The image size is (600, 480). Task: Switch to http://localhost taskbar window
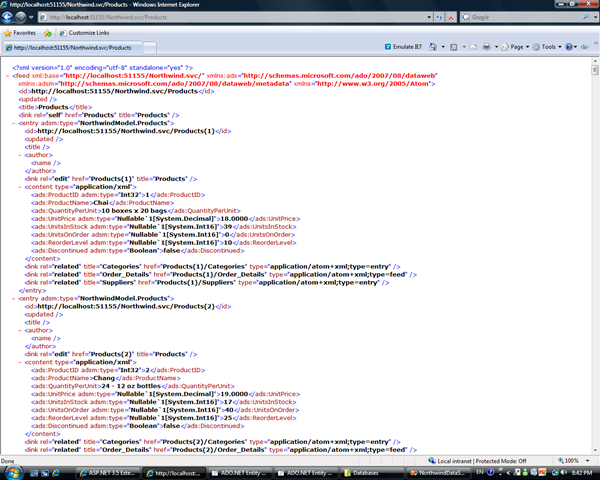(174, 473)
